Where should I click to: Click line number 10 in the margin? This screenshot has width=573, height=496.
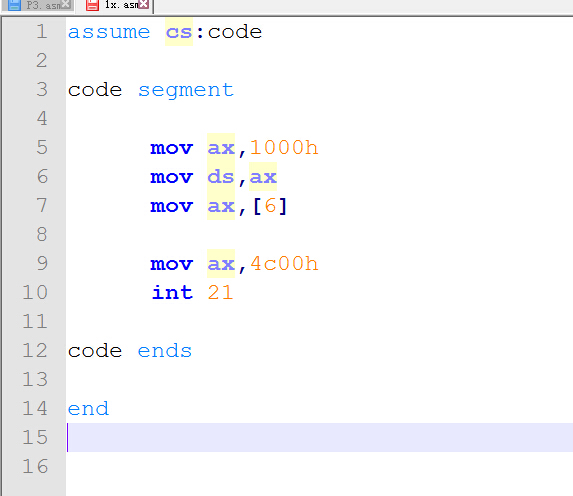click(35, 292)
